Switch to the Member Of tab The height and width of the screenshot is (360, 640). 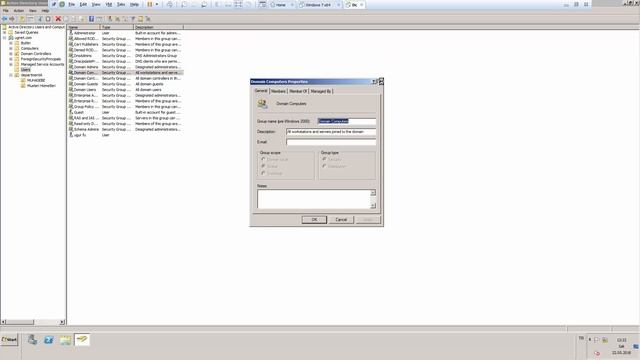(x=298, y=91)
